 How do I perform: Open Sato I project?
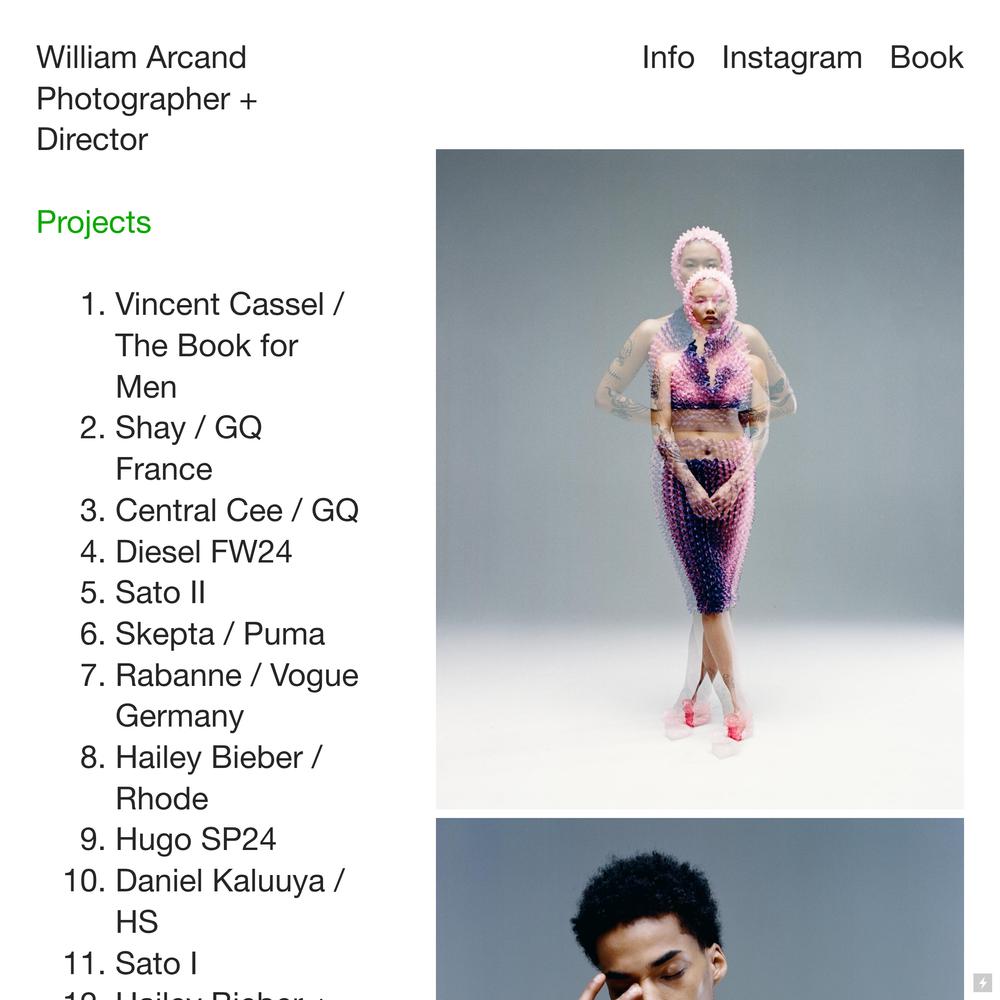156,963
